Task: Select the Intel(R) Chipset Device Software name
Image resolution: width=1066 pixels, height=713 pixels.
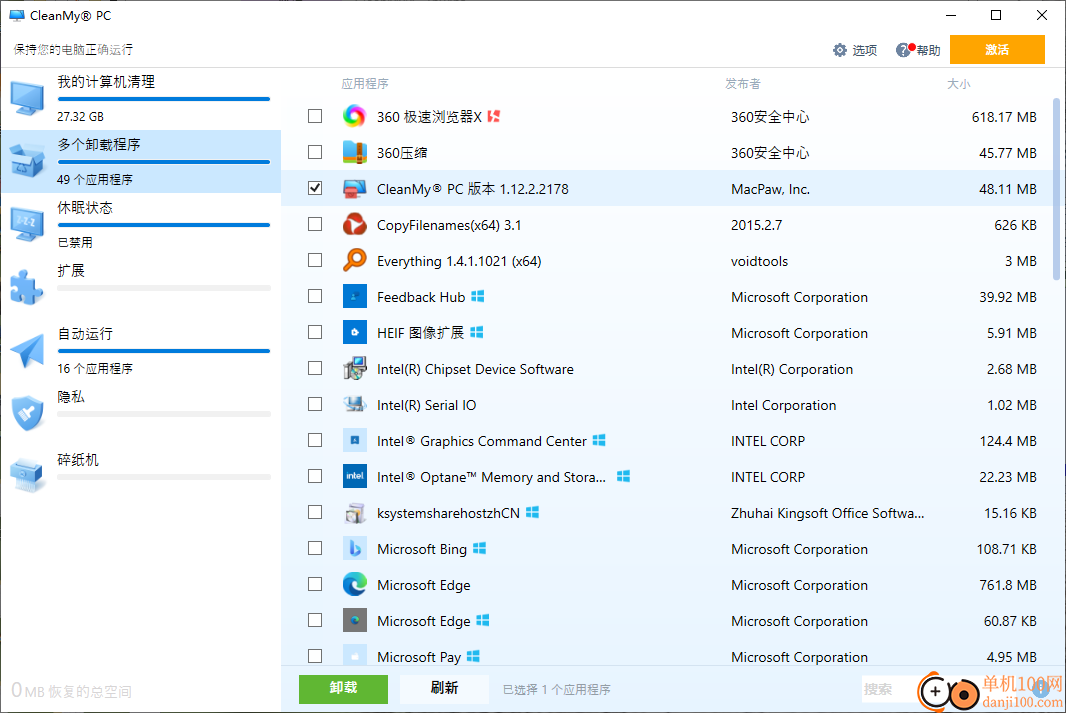Action: (475, 369)
